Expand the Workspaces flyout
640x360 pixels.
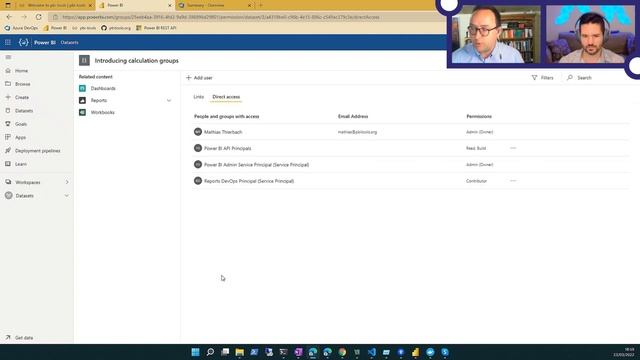click(67, 182)
